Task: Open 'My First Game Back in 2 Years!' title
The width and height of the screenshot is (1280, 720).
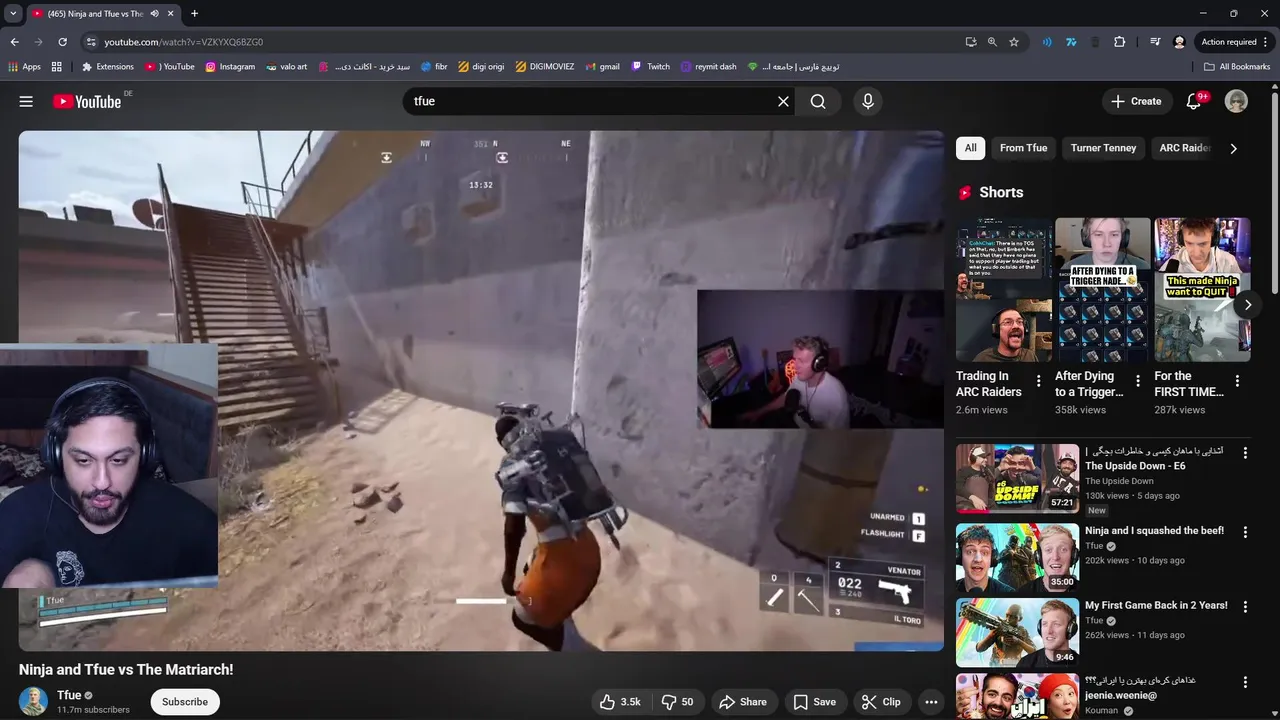Action: pyautogui.click(x=1156, y=605)
